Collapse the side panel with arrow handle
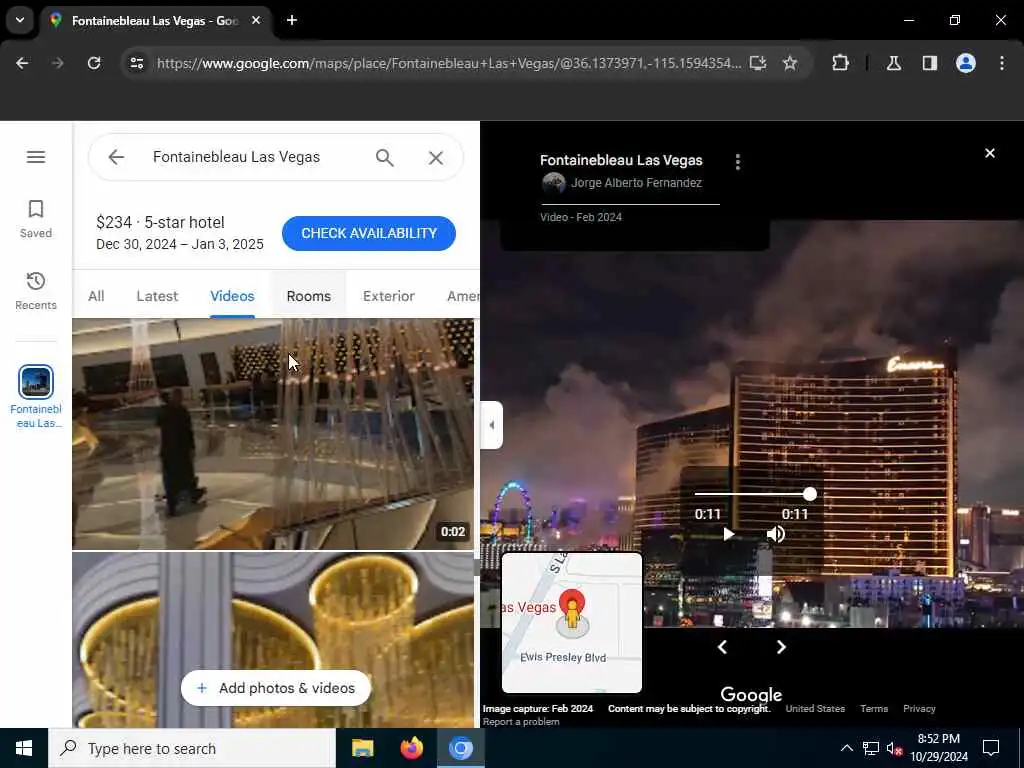This screenshot has height=768, width=1024. coord(492,425)
